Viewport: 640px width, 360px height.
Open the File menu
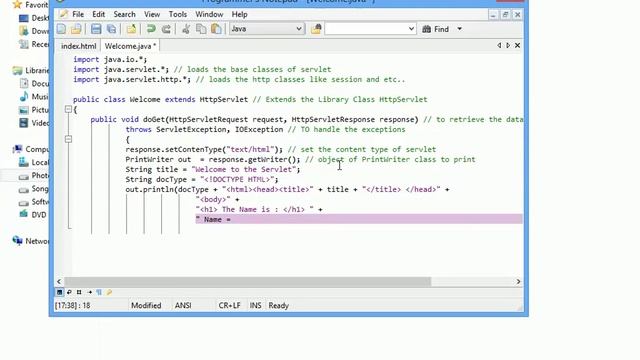78,14
